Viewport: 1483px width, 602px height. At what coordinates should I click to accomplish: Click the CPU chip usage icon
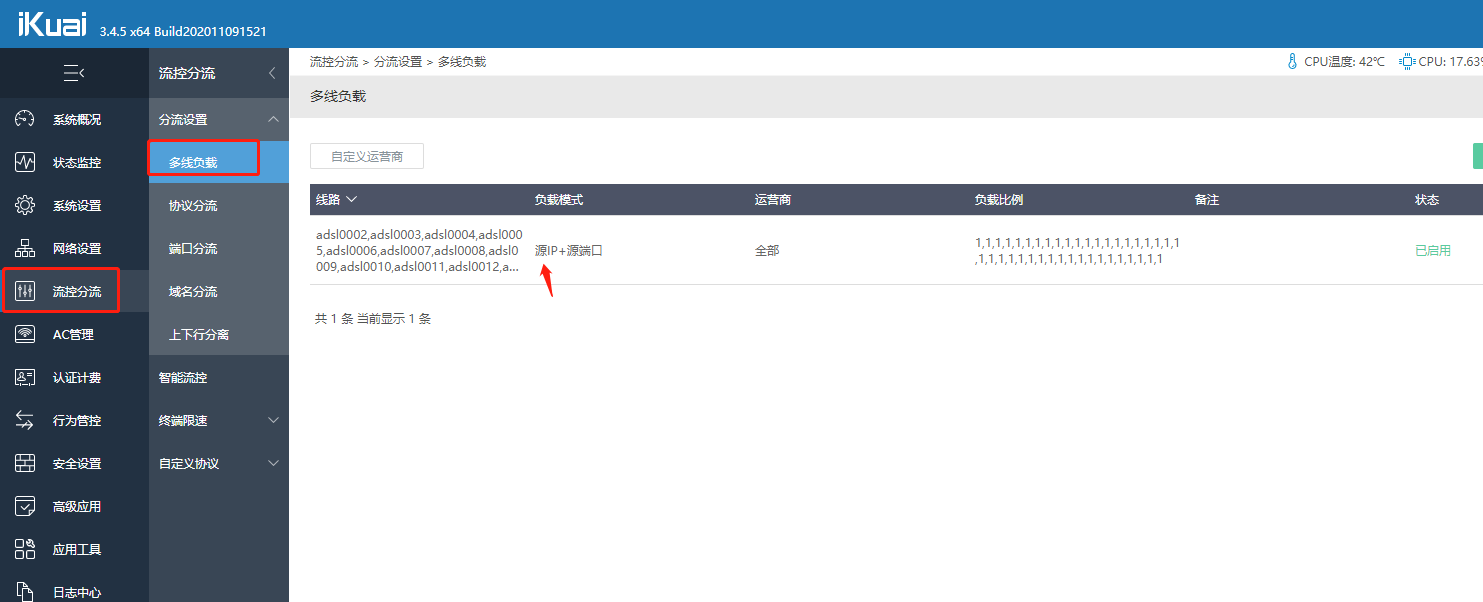(x=1407, y=62)
